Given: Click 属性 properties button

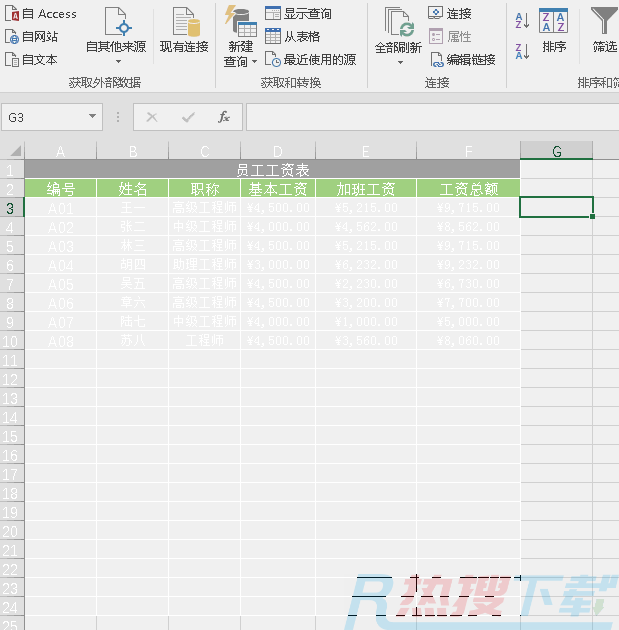Looking at the screenshot, I should [x=450, y=37].
